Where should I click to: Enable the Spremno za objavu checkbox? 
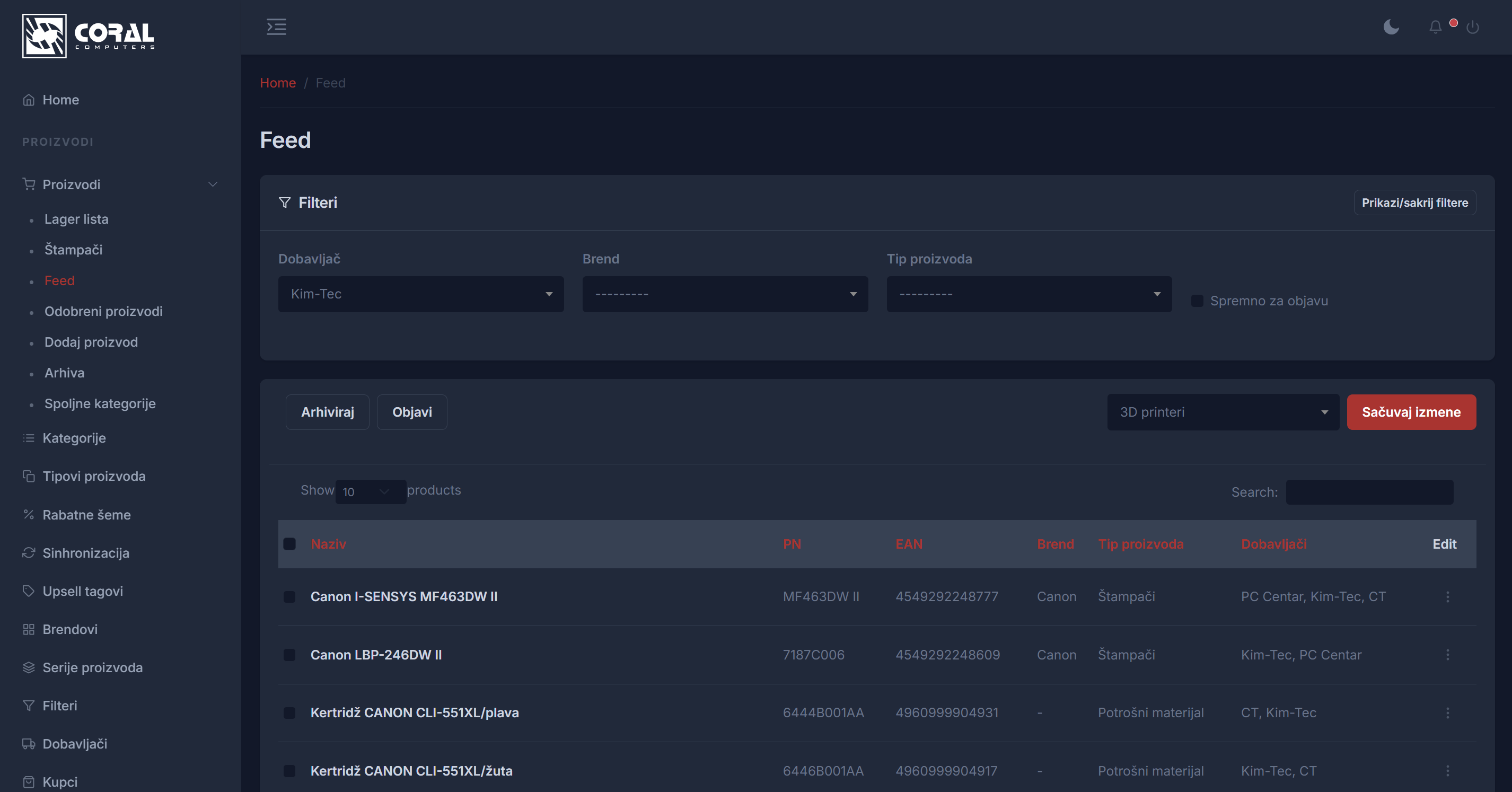[x=1197, y=301]
